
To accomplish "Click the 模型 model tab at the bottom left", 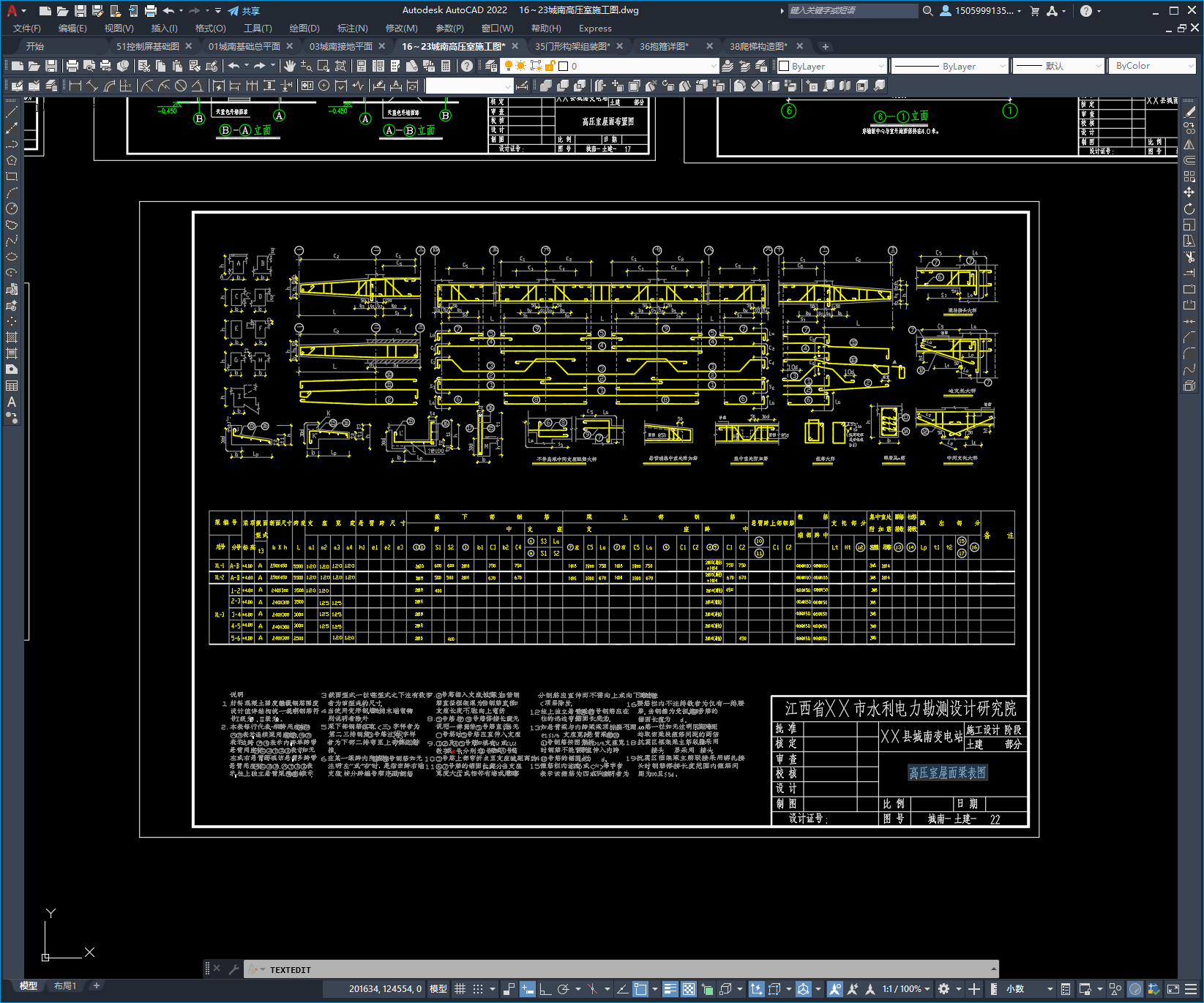I will pyautogui.click(x=29, y=986).
